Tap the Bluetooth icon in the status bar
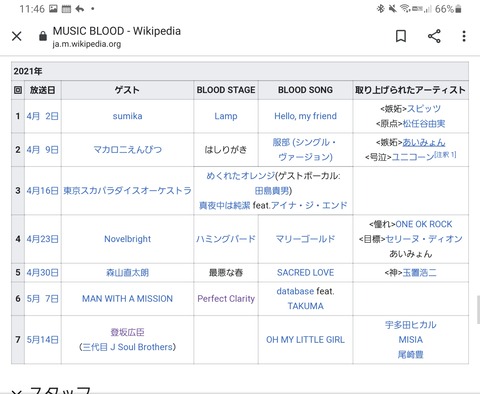 (380, 9)
